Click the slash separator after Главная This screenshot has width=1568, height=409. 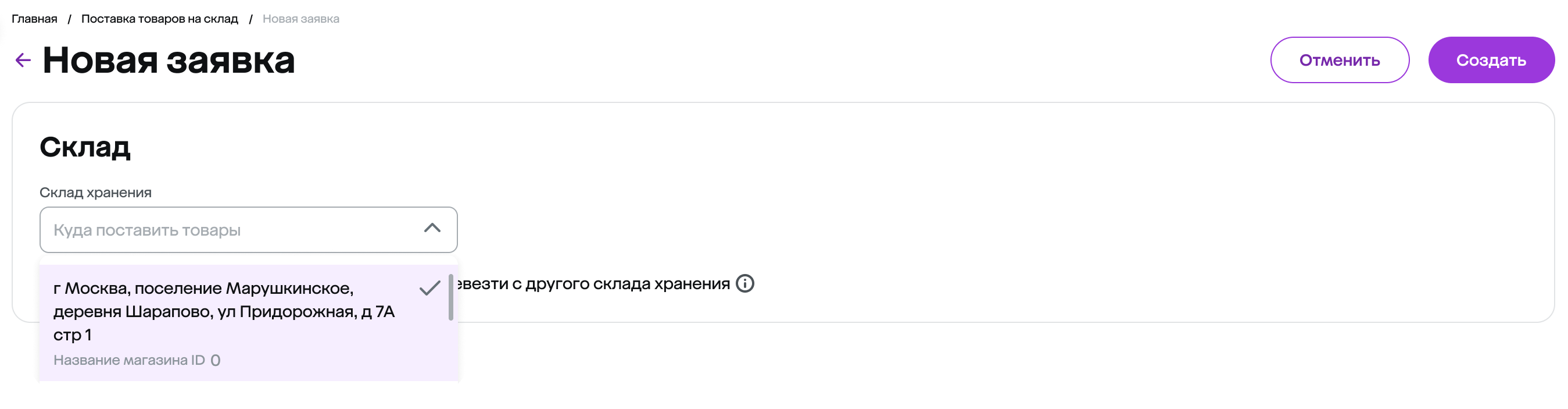(x=69, y=19)
